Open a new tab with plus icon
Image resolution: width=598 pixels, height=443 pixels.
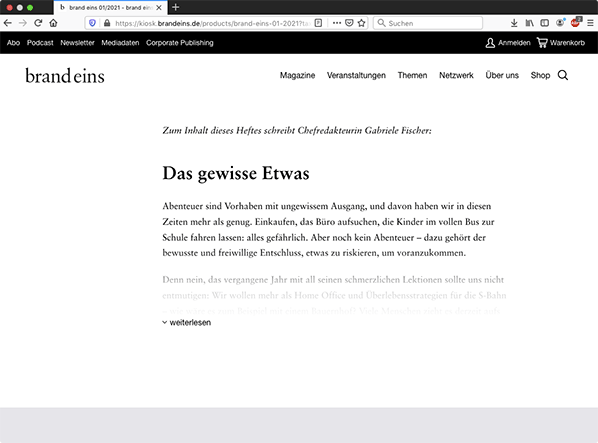pos(175,7)
